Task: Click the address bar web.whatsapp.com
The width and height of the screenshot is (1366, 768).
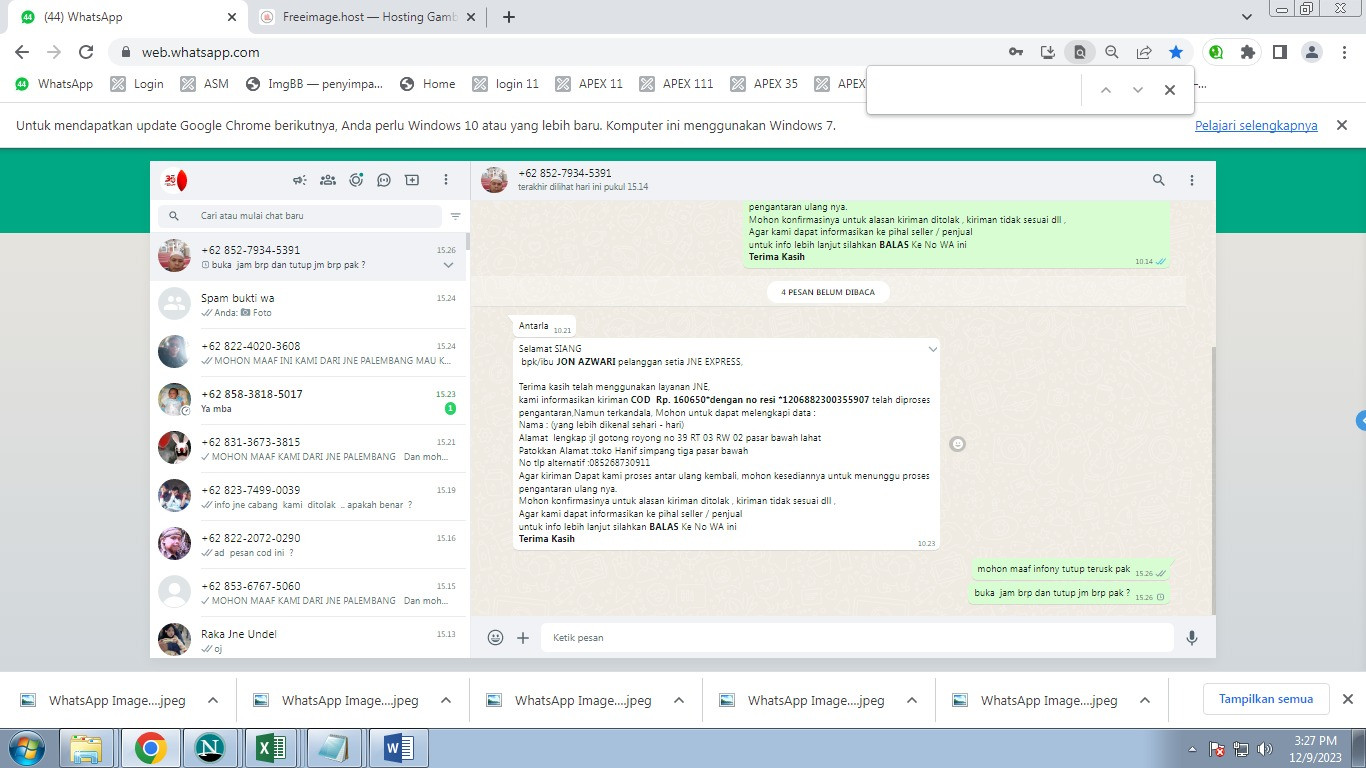Action: 201,52
